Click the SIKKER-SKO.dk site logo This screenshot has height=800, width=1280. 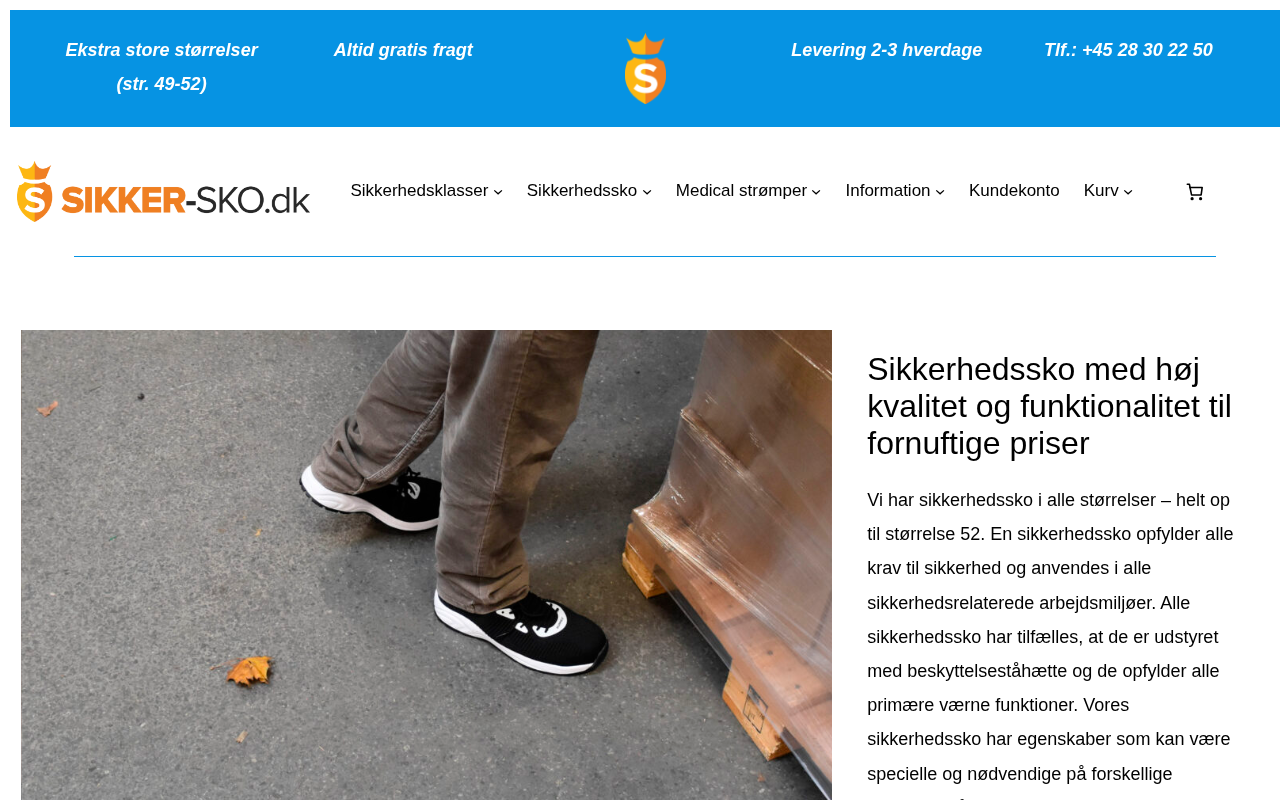pyautogui.click(x=163, y=191)
